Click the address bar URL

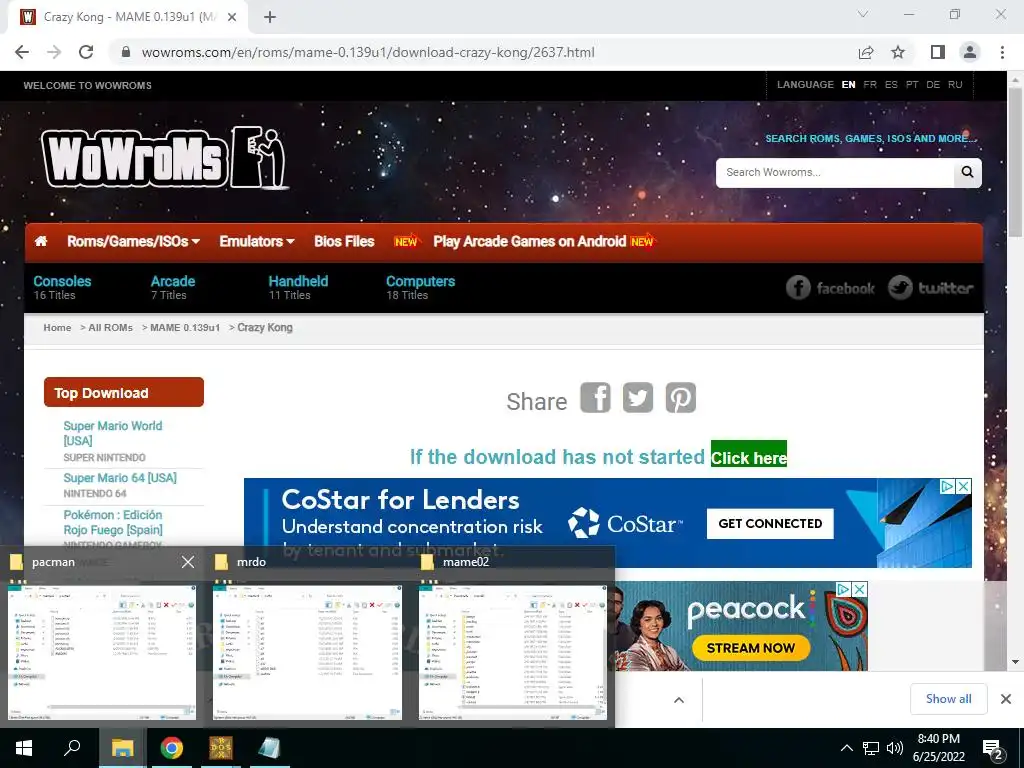pos(368,52)
